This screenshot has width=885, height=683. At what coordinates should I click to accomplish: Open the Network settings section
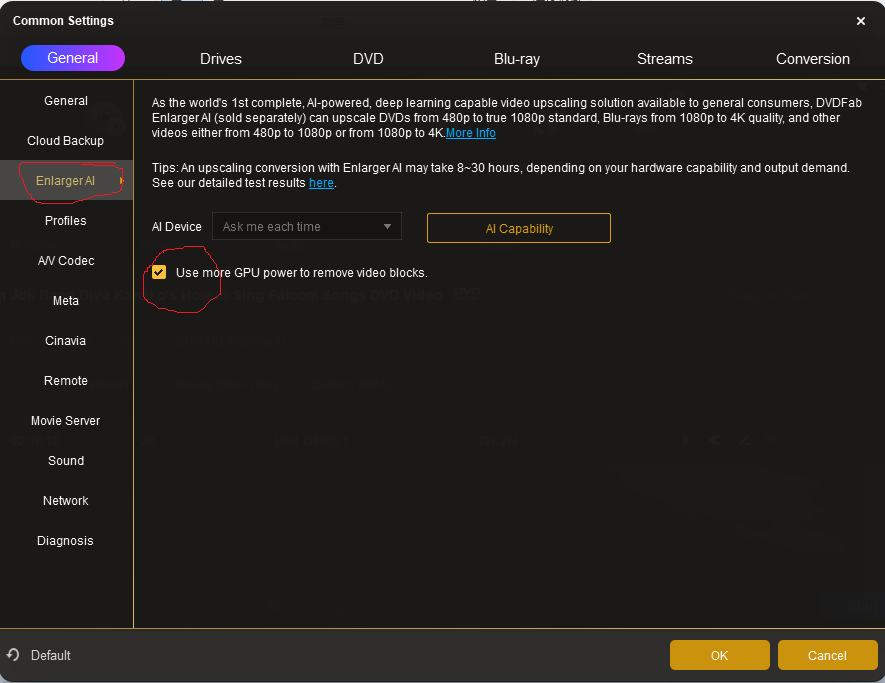[66, 501]
